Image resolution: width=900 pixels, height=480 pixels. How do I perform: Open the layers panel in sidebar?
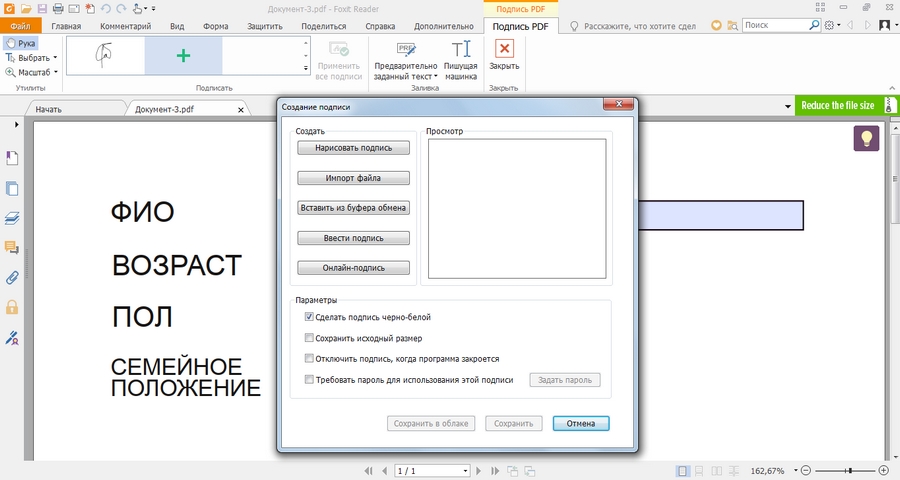[13, 217]
